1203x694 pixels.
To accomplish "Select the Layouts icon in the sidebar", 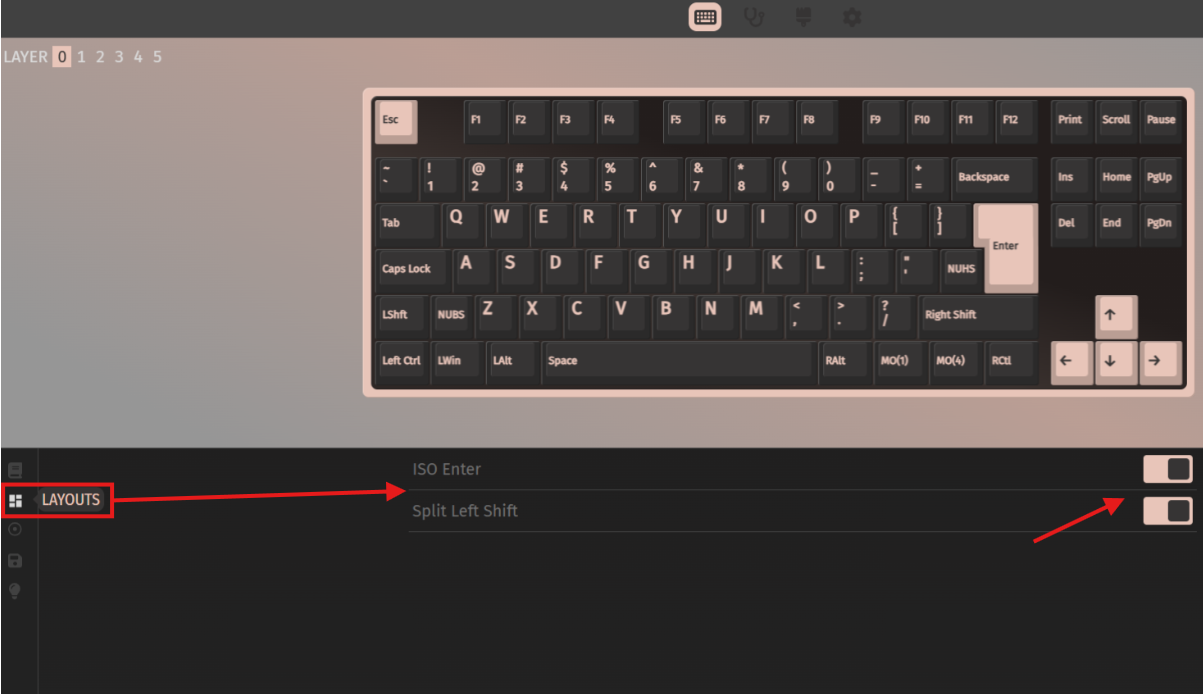I will point(15,500).
